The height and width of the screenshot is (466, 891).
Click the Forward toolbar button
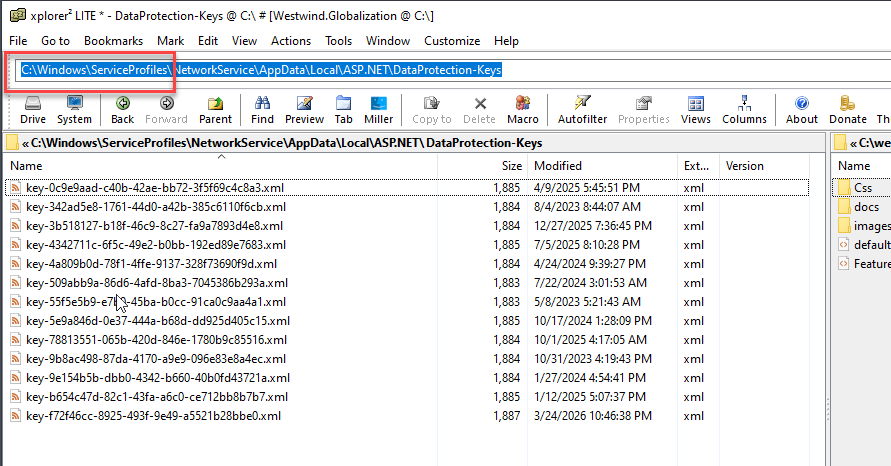click(x=166, y=110)
